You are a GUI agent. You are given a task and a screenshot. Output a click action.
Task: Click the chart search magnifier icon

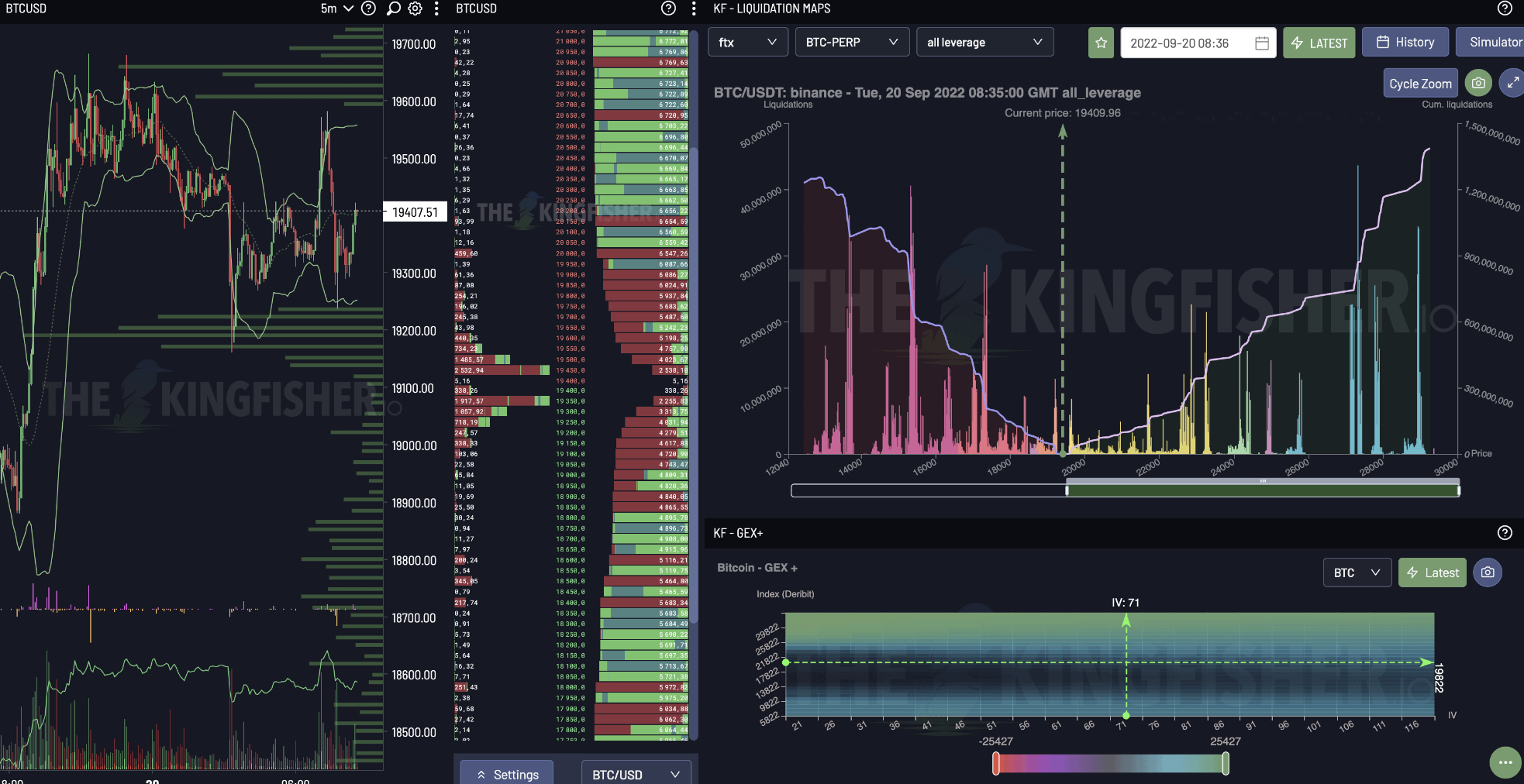[393, 9]
